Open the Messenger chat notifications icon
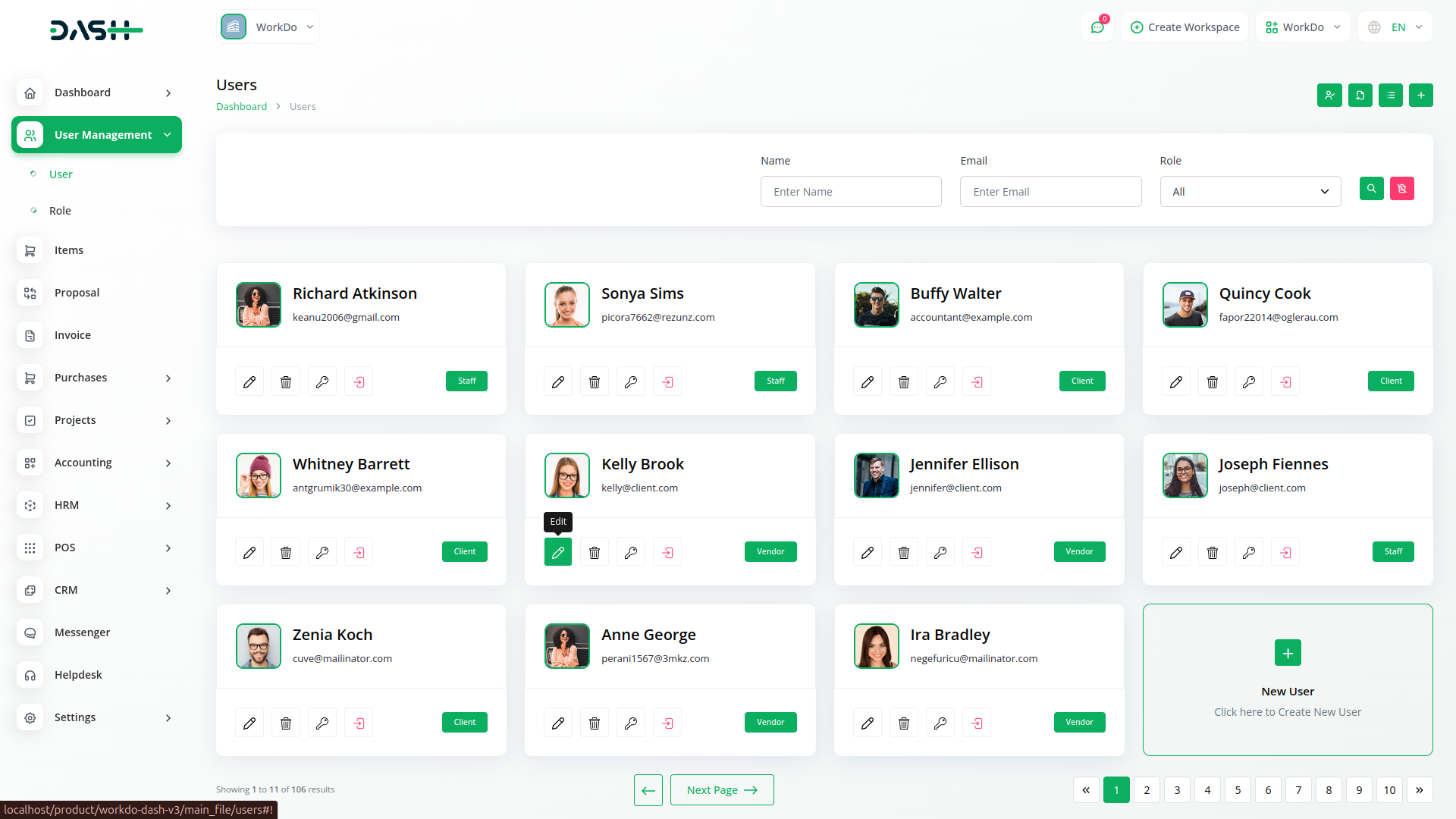 tap(1097, 27)
